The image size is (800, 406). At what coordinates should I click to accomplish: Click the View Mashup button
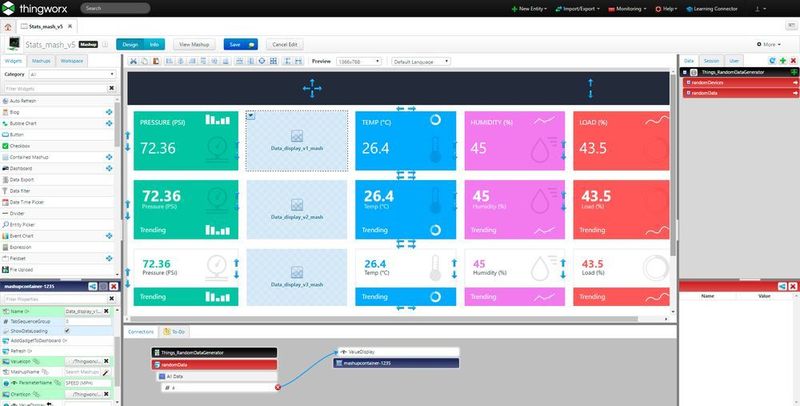point(194,44)
